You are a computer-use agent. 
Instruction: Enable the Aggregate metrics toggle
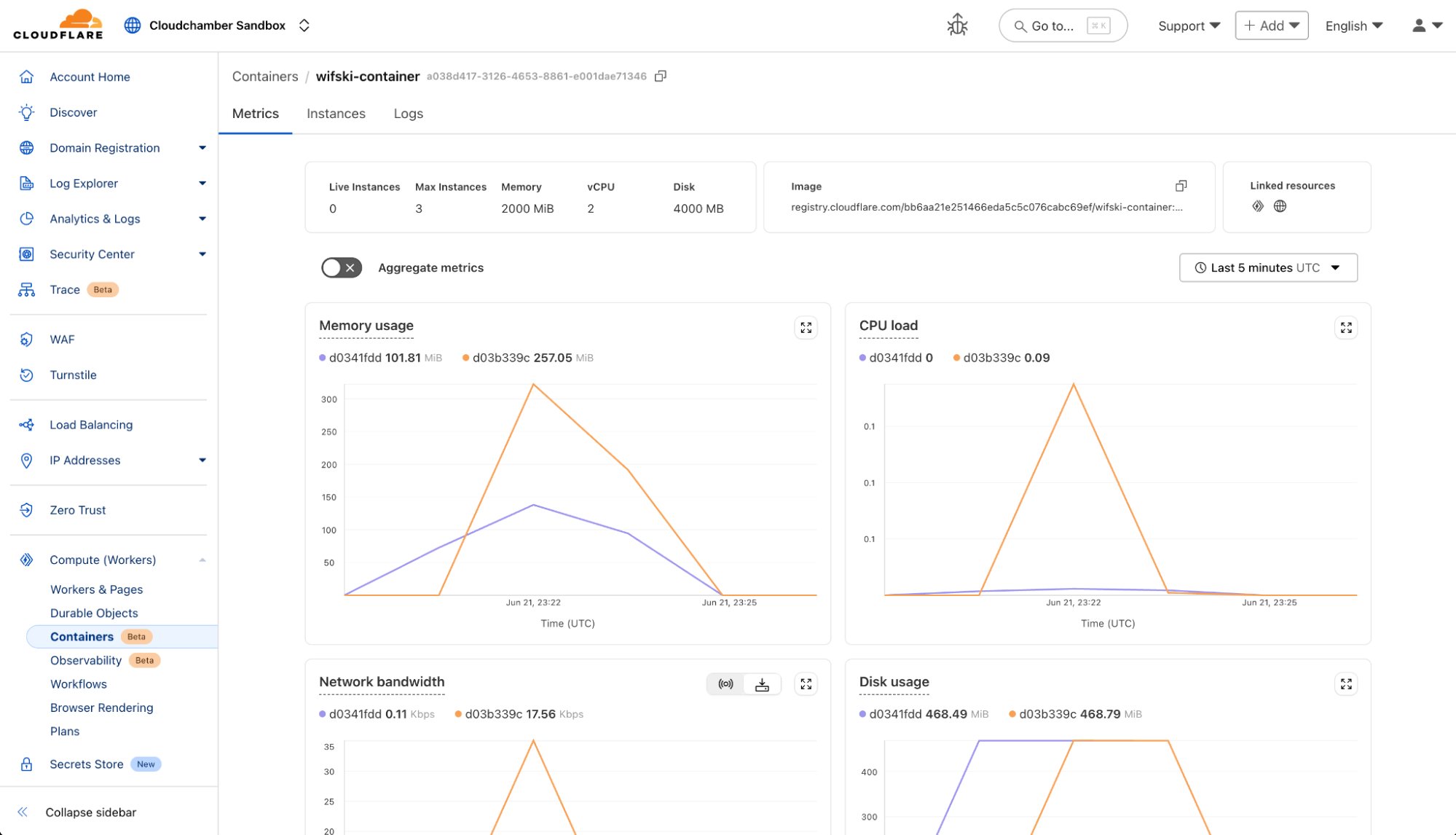point(340,267)
